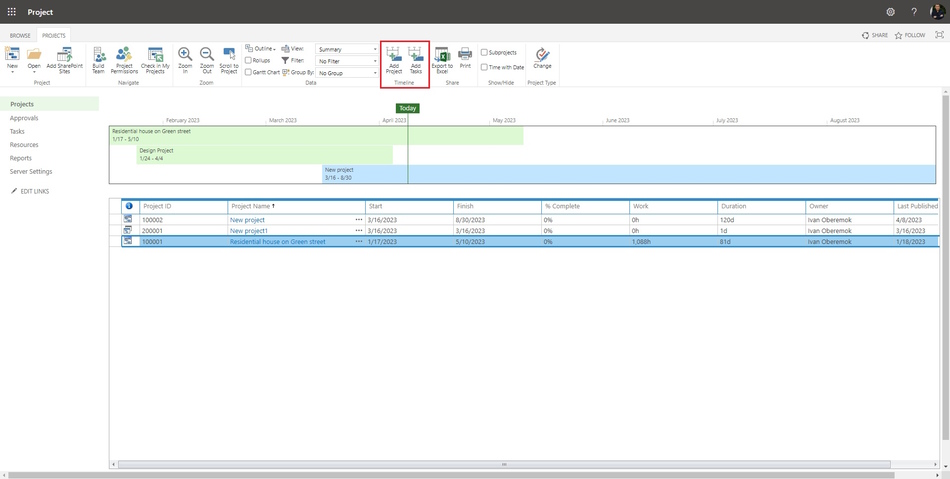Image resolution: width=950 pixels, height=479 pixels.
Task: Click Scroll to Project icon
Action: tap(229, 61)
